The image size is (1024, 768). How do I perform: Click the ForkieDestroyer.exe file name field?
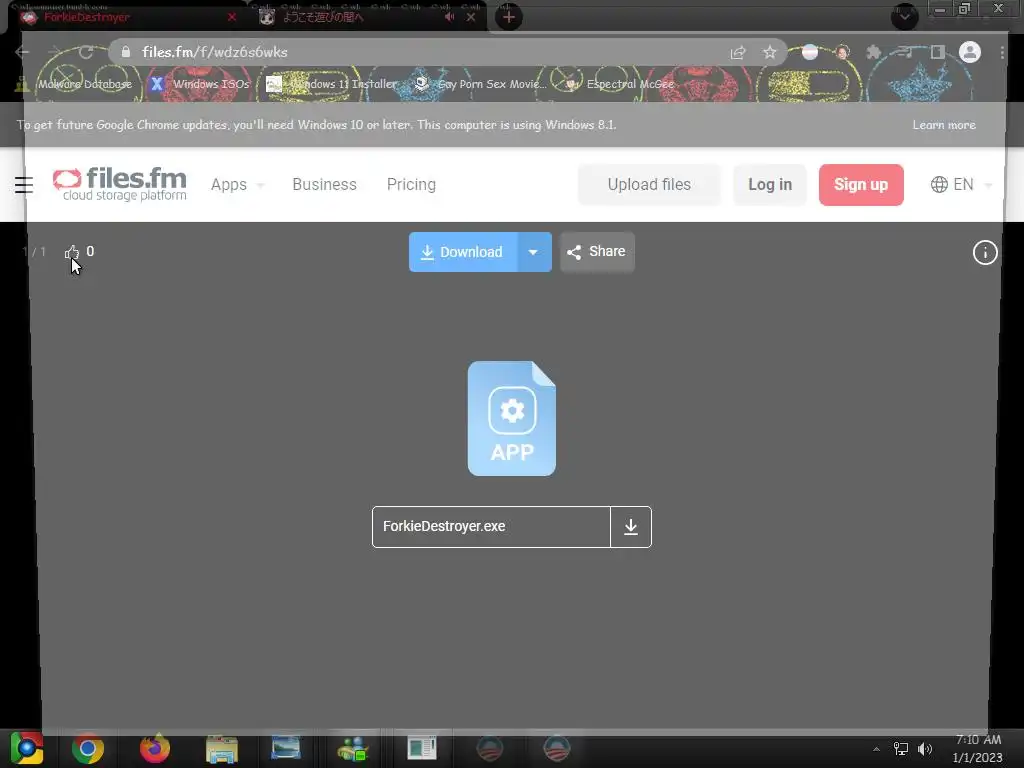click(491, 527)
